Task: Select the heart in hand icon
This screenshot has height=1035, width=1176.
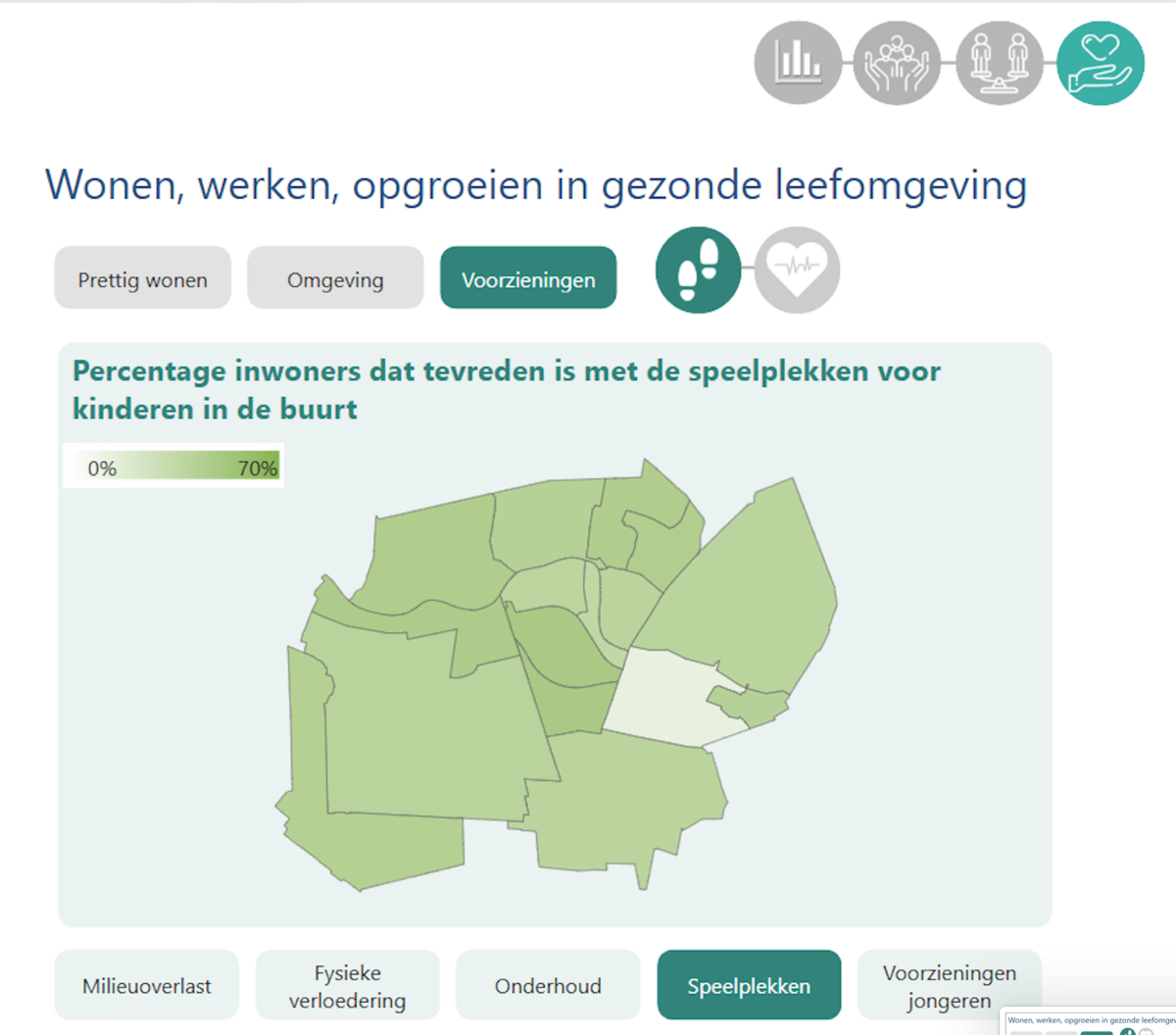Action: [1101, 63]
